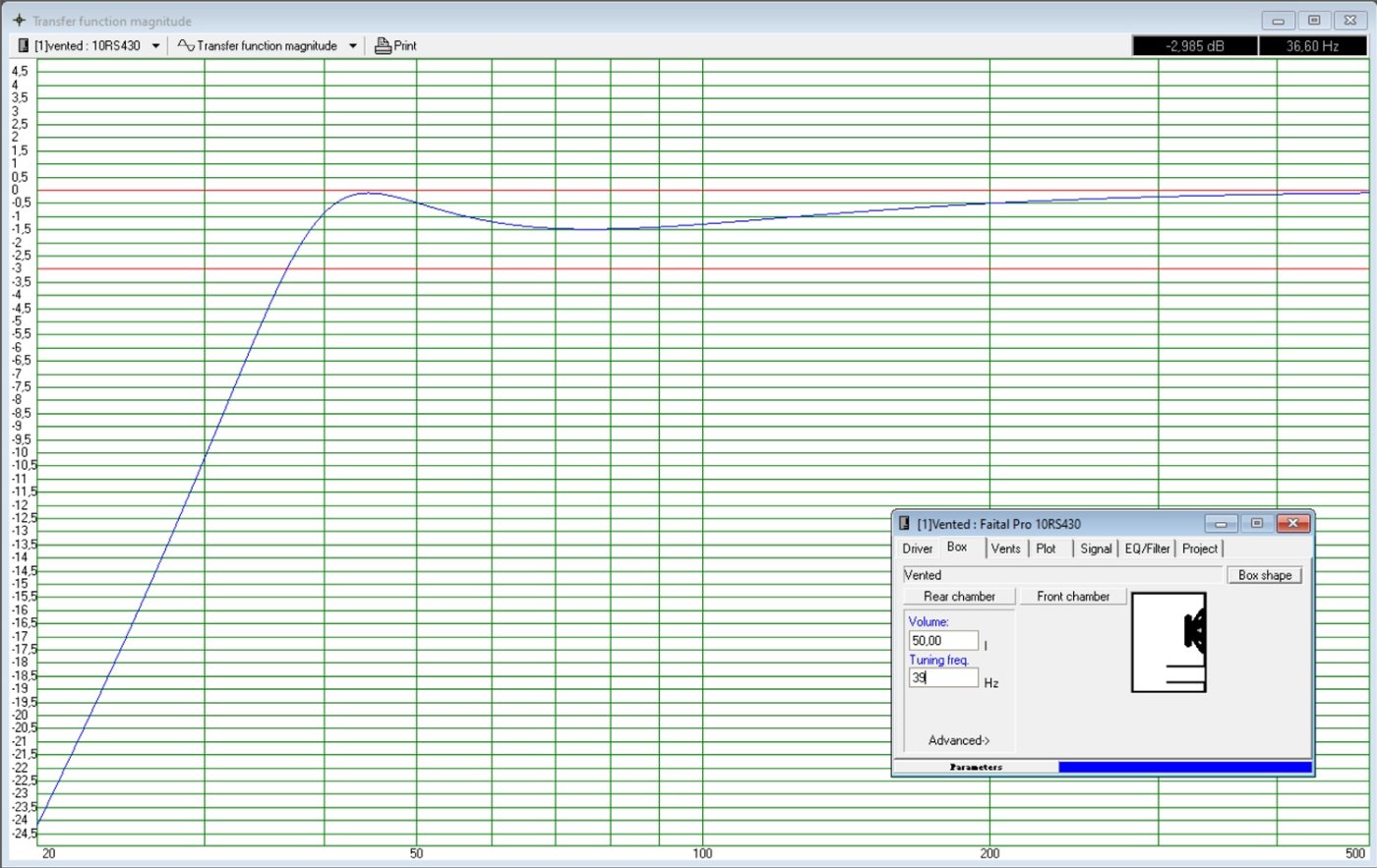Viewport: 1377px width, 868px height.
Task: Click the crosshair icon in graph title bar
Action: (19, 21)
